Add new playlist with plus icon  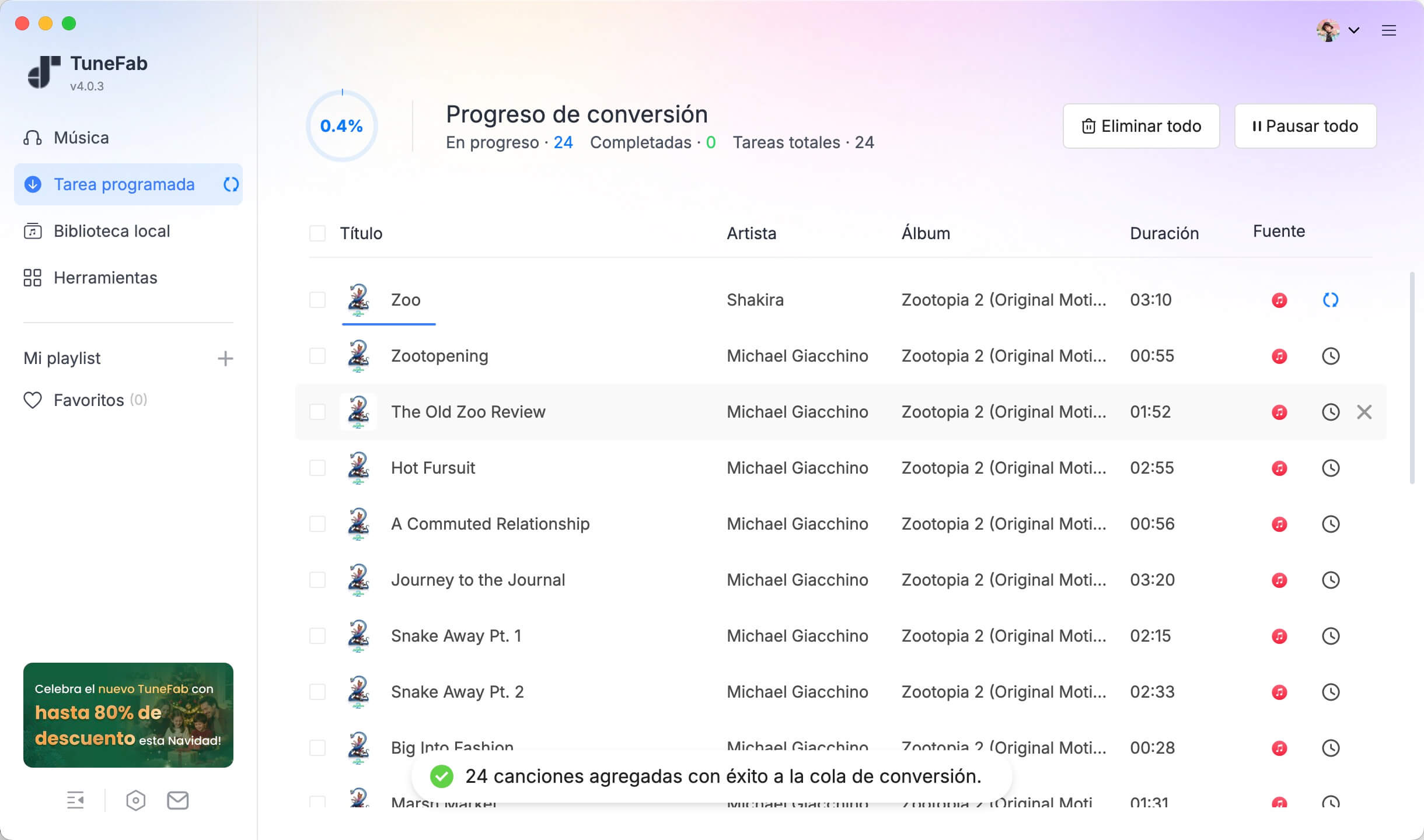[x=225, y=358]
